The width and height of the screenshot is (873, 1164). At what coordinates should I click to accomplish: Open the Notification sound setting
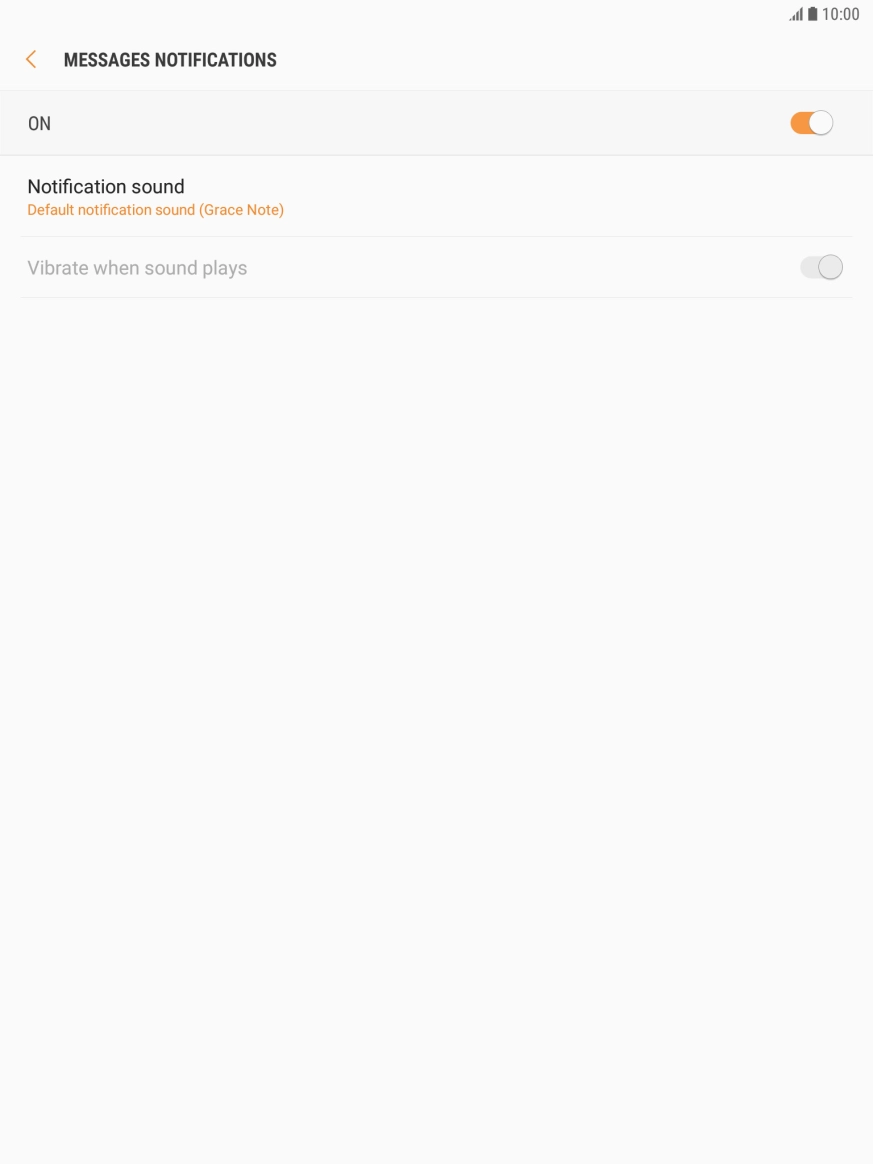(436, 197)
